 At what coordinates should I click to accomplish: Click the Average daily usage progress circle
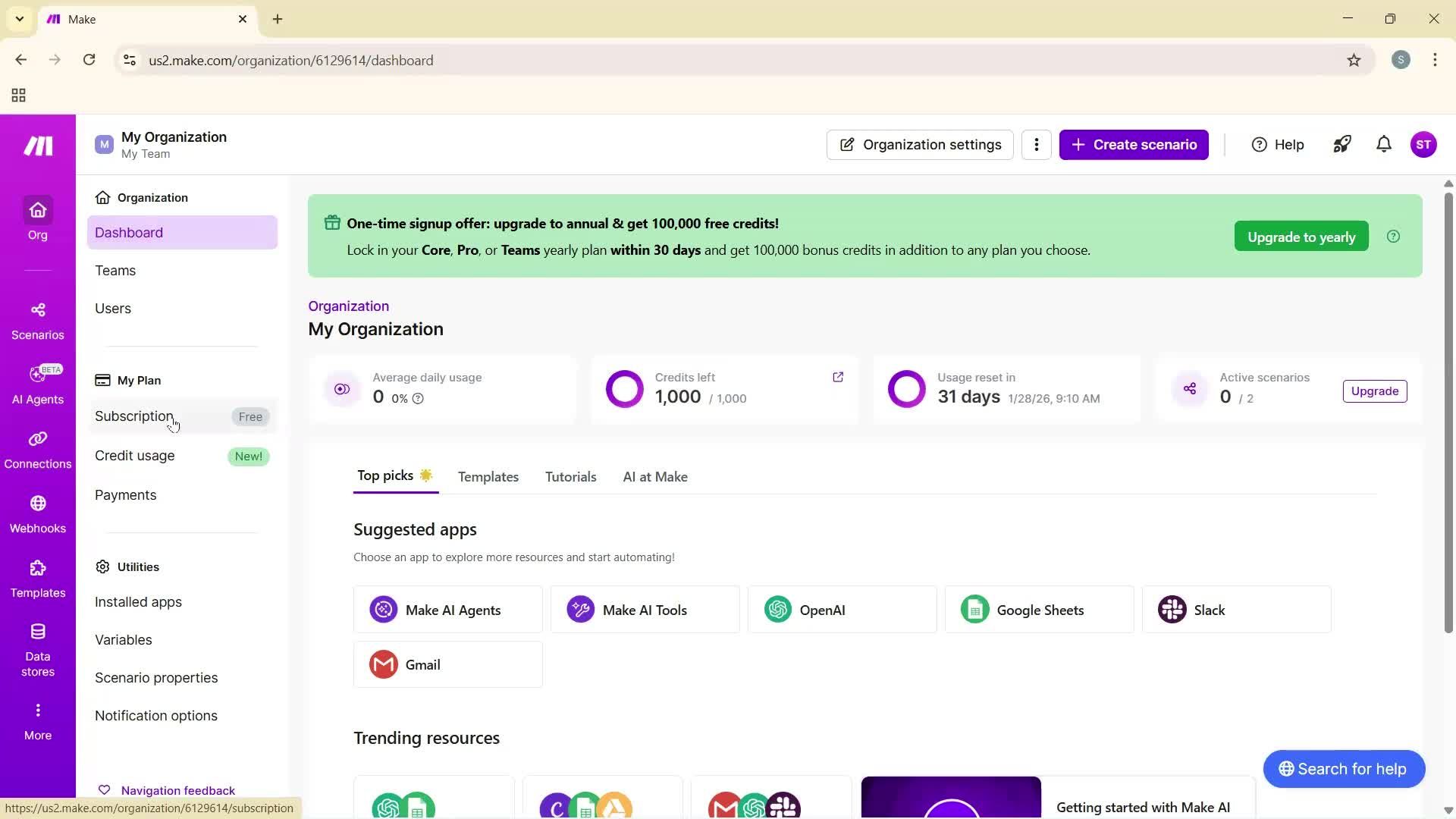pyautogui.click(x=342, y=388)
